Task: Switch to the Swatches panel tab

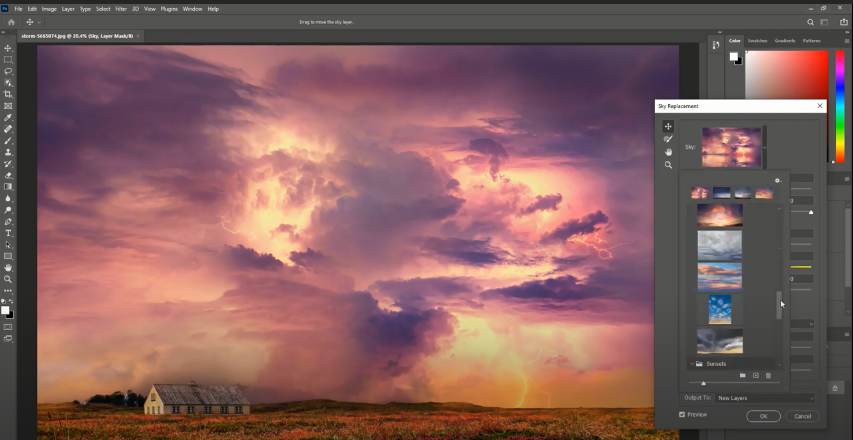Action: [x=758, y=41]
